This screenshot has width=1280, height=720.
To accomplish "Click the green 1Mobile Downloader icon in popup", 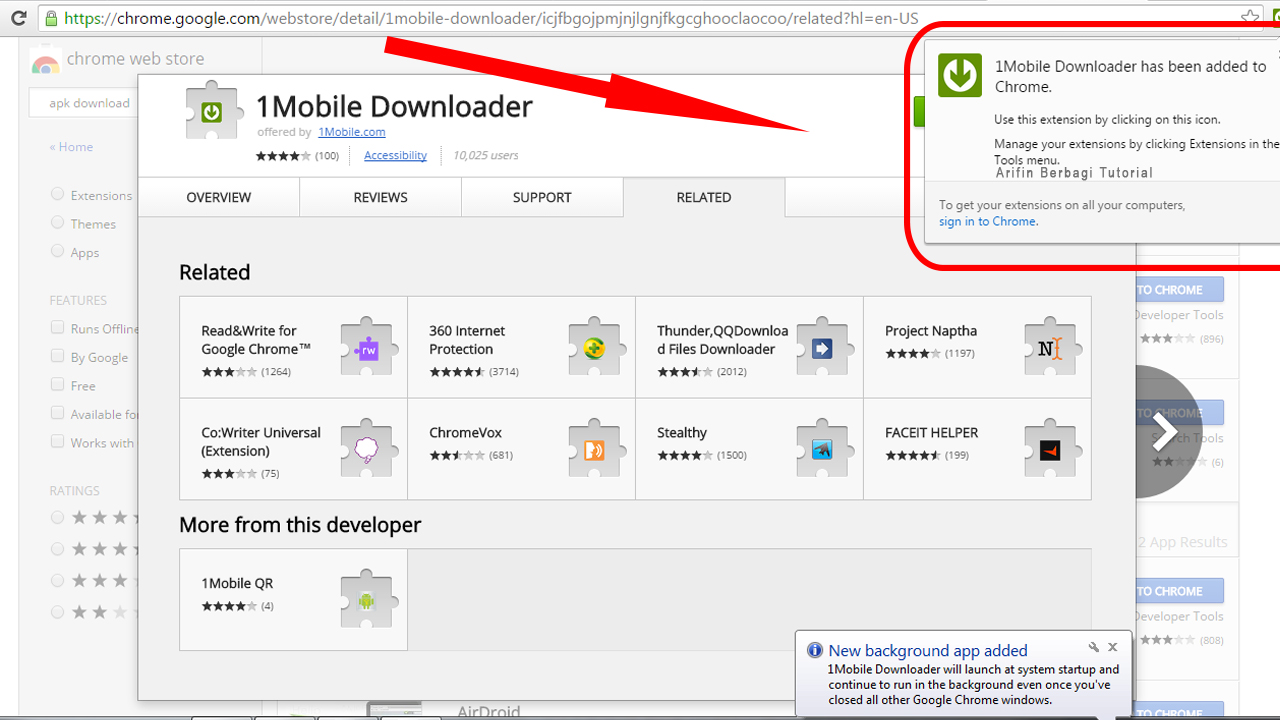I will [x=960, y=75].
